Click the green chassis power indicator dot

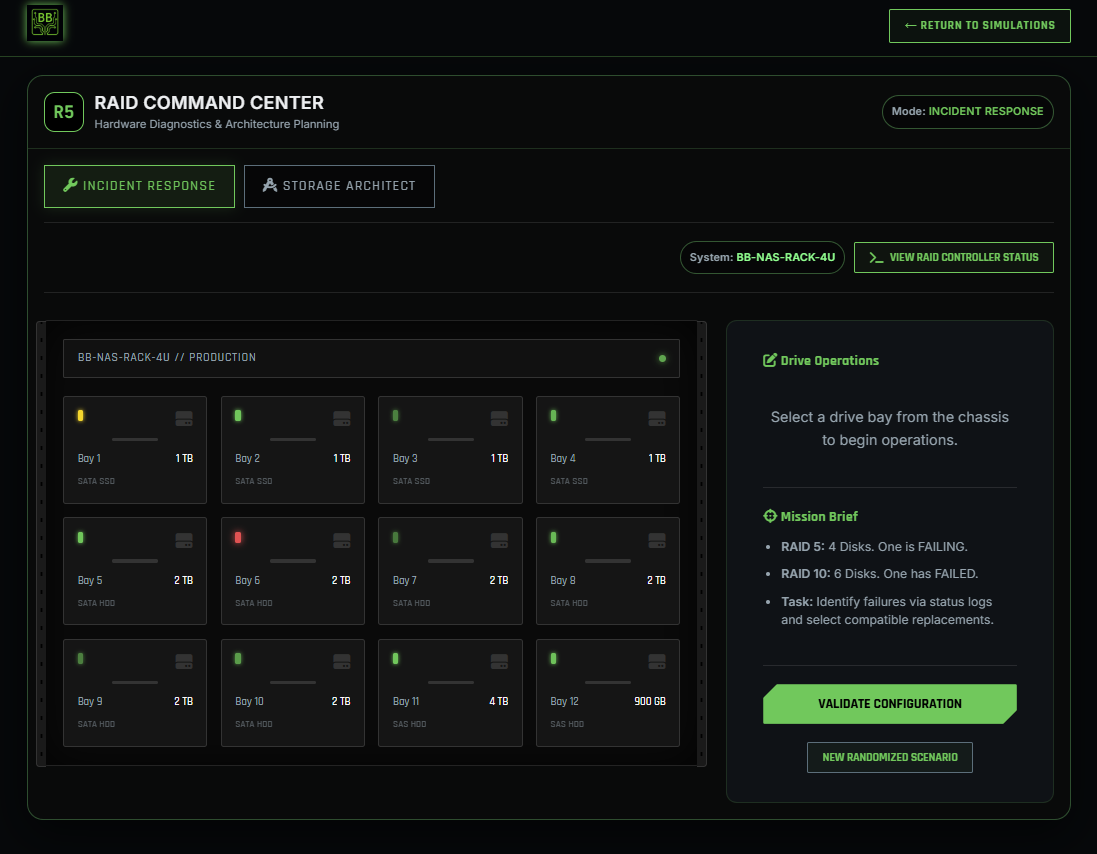coord(662,358)
